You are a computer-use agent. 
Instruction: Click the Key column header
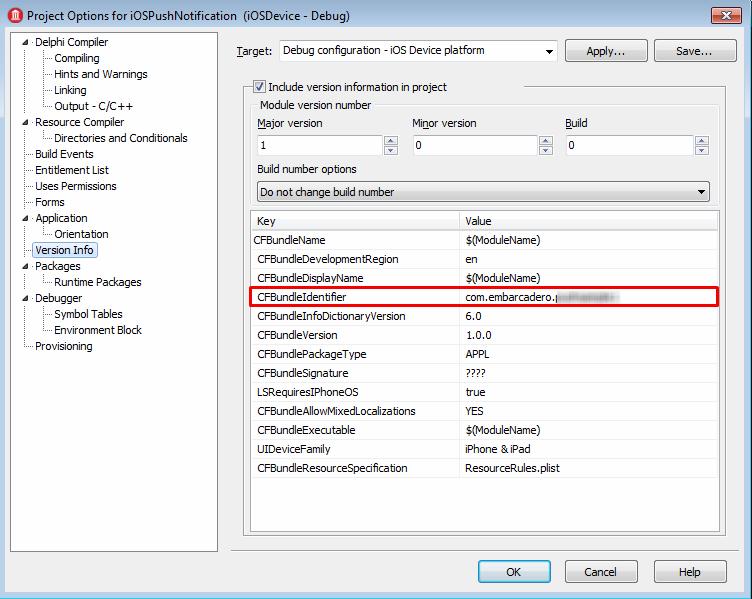coord(355,221)
